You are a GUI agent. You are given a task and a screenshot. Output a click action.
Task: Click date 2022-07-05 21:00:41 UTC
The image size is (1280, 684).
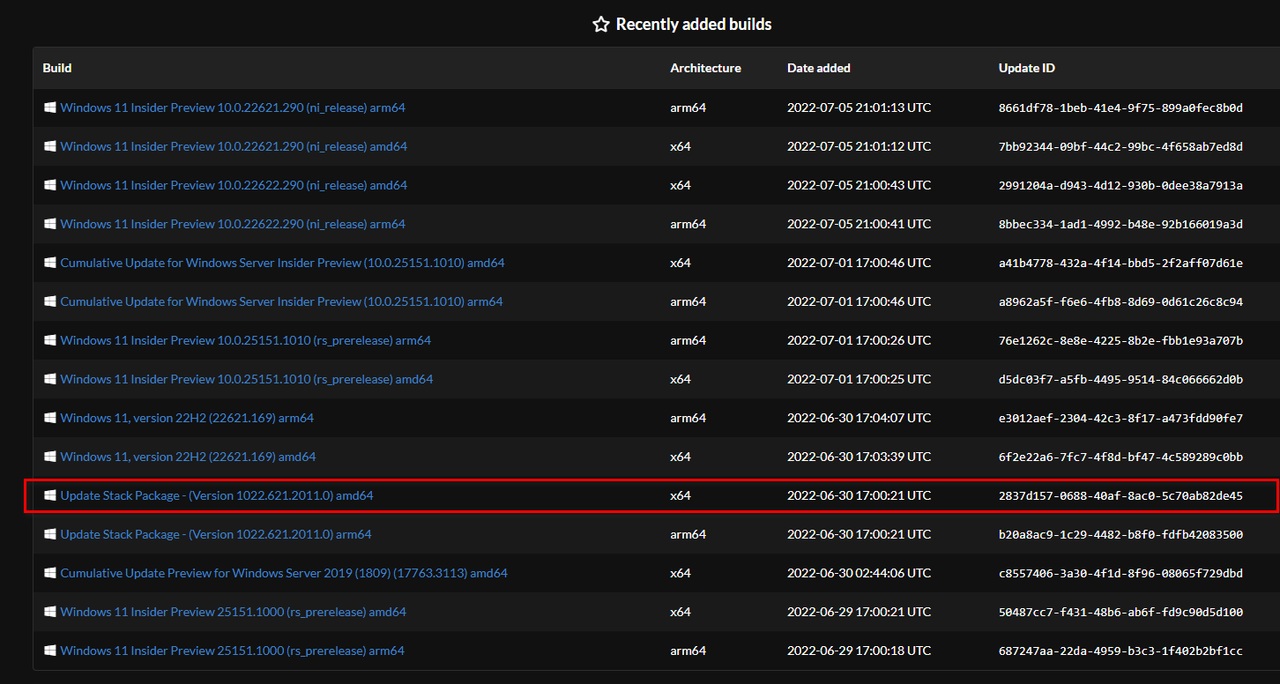859,224
